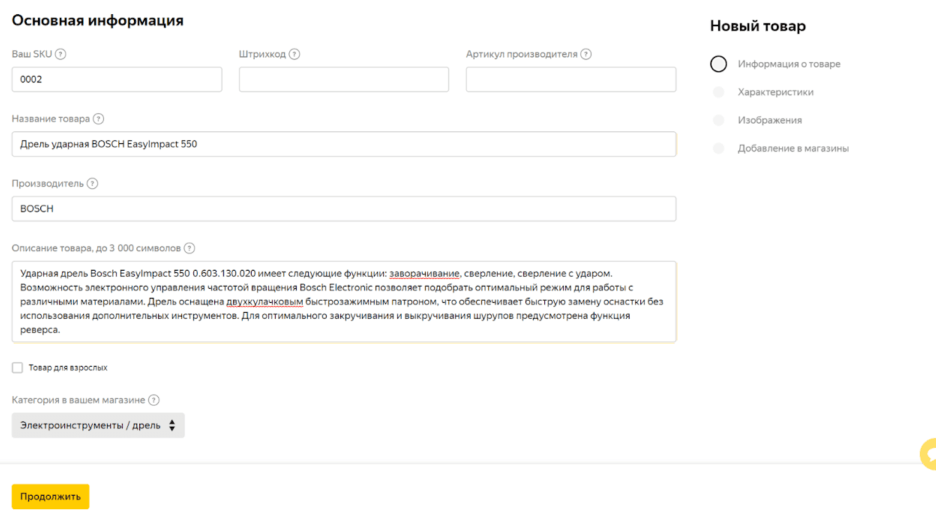Select the Характеристики step circle

pos(718,92)
